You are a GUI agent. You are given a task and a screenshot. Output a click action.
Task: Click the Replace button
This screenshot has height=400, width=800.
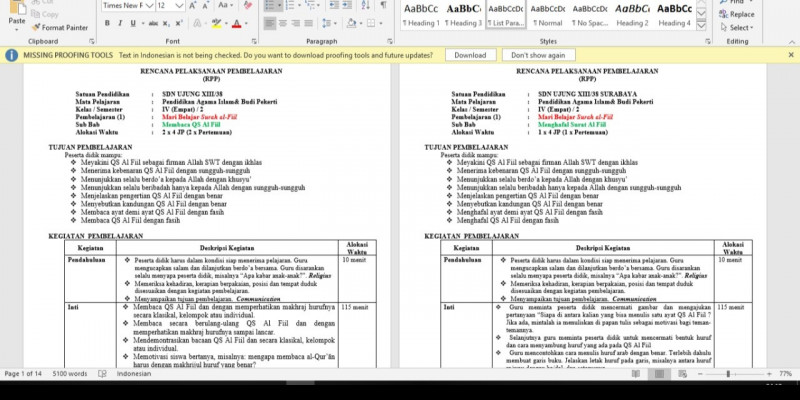click(737, 14)
